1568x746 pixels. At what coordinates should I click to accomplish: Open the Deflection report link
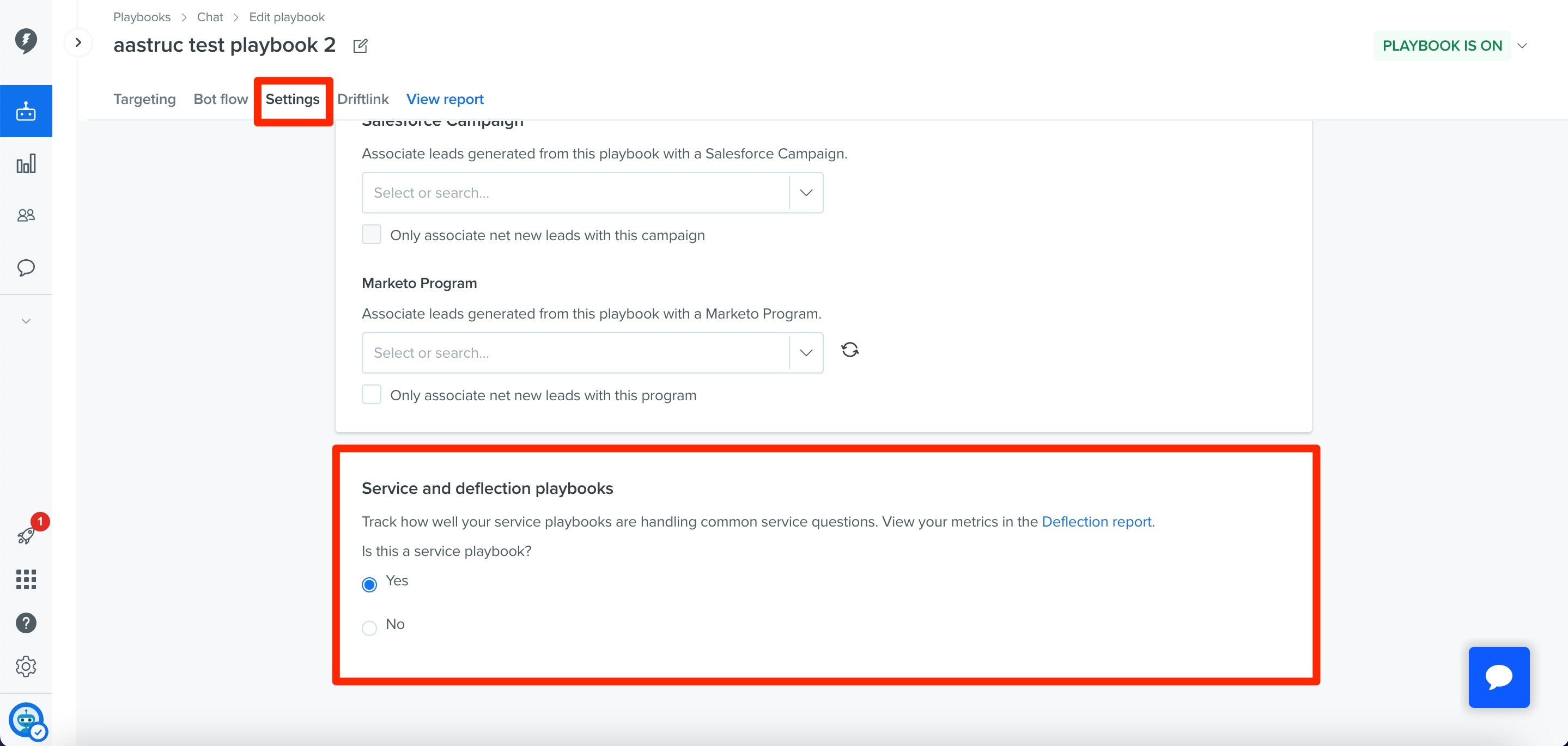(1096, 522)
